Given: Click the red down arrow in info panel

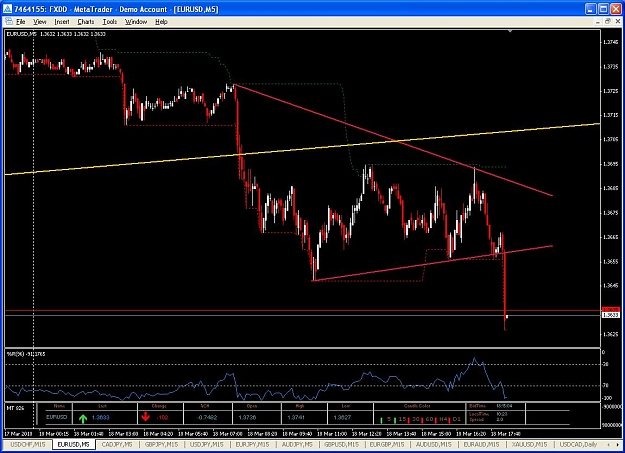Looking at the screenshot, I should click(145, 417).
